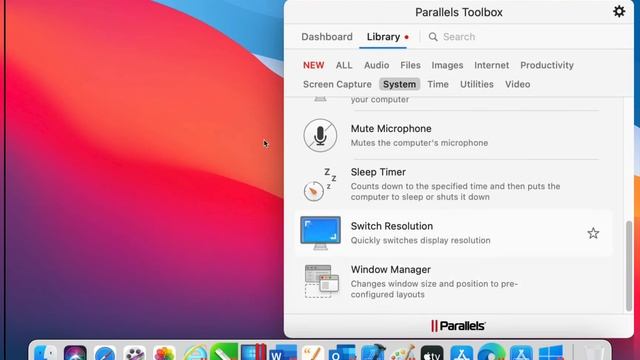Image resolution: width=640 pixels, height=360 pixels.
Task: Filter tools by Internet category
Action: click(491, 65)
